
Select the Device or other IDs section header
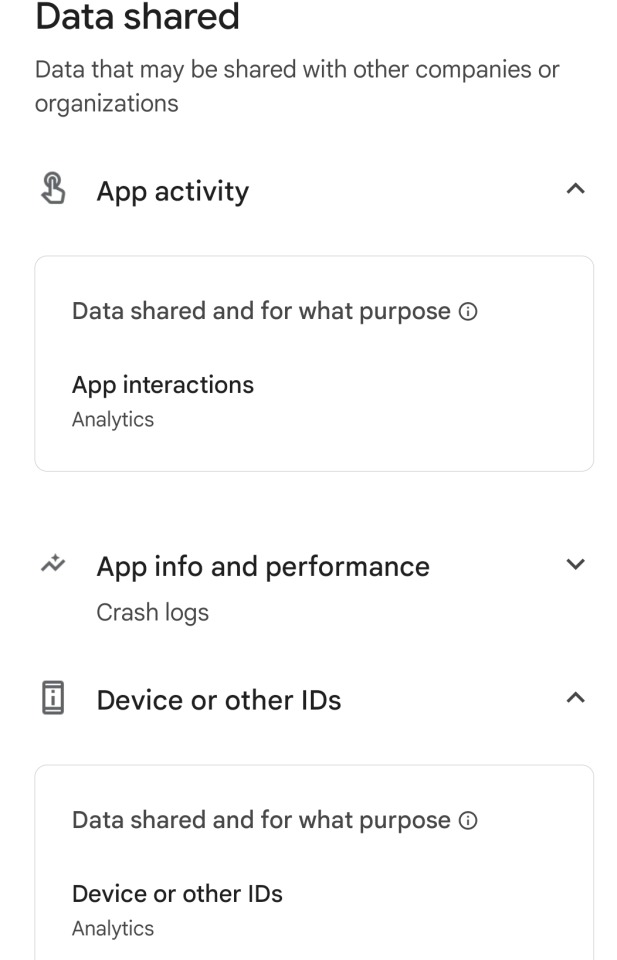pos(218,700)
